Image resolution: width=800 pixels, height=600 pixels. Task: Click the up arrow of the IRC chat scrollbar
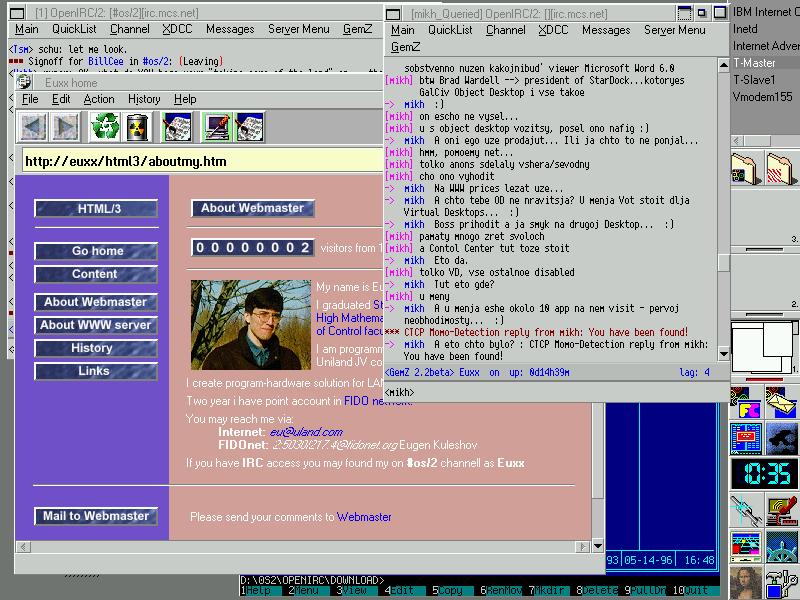723,64
